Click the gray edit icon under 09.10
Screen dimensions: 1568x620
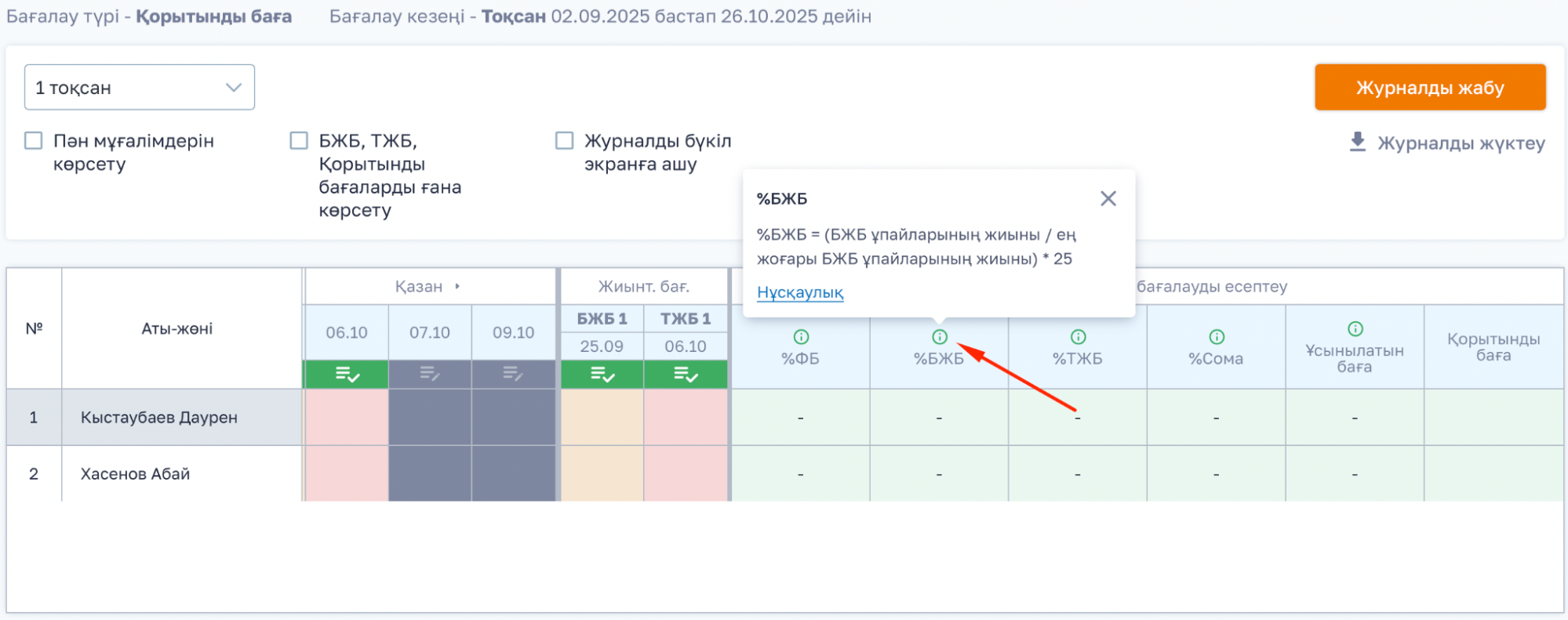(x=513, y=375)
